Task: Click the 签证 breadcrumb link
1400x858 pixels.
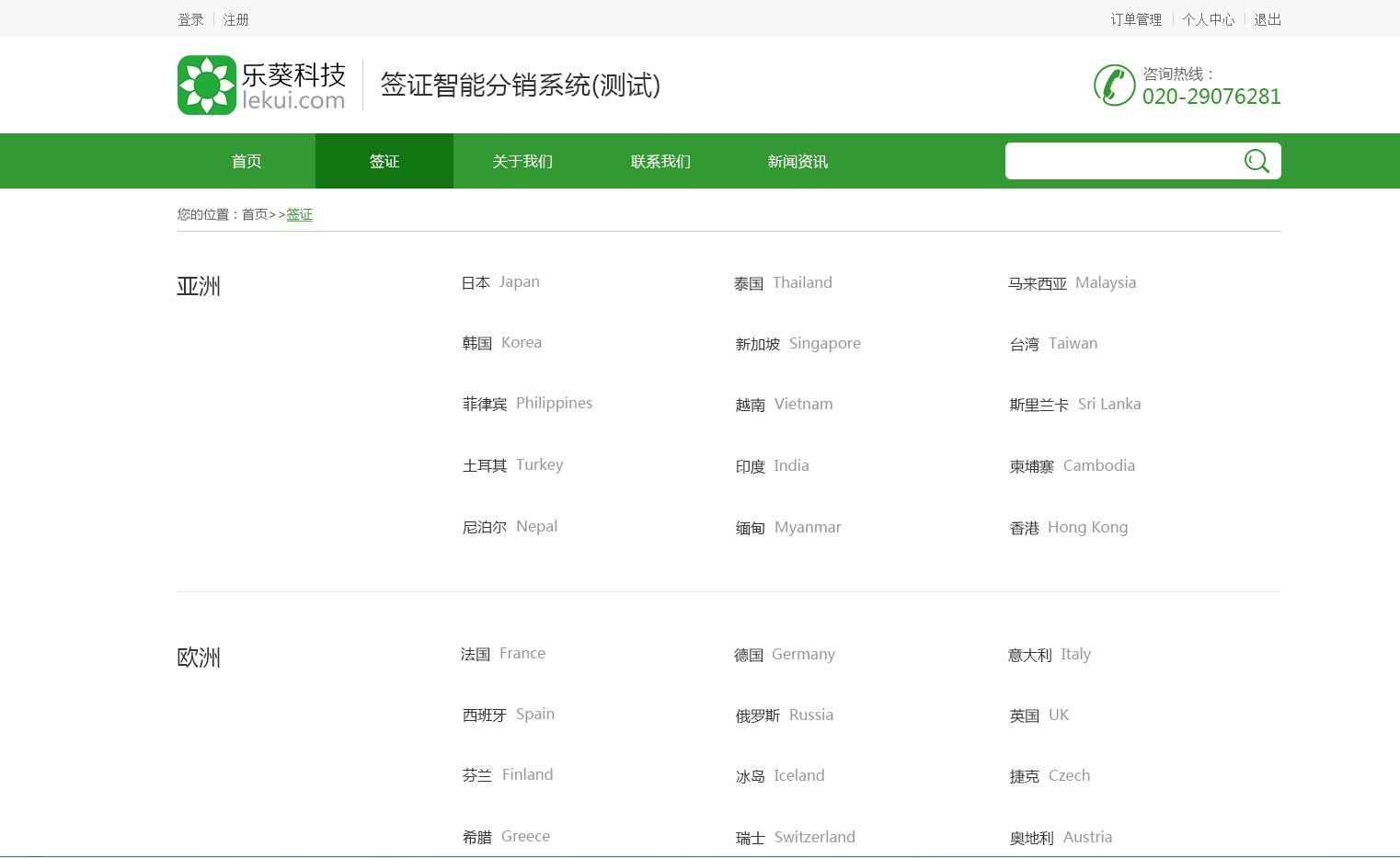Action: click(x=299, y=214)
